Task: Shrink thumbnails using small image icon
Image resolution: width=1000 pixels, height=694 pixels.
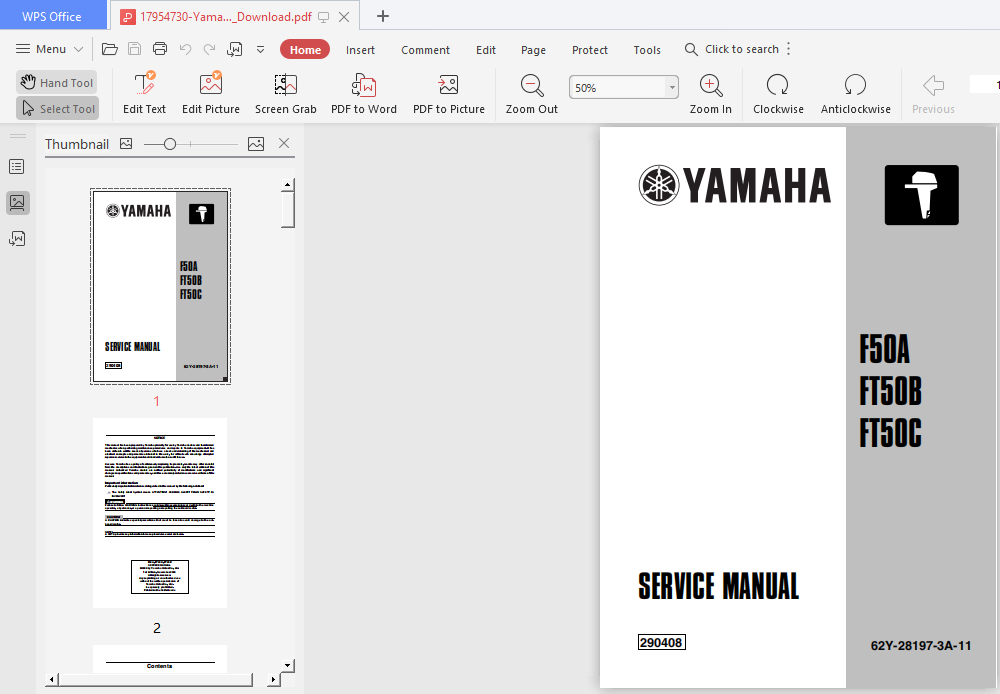Action: click(x=126, y=144)
